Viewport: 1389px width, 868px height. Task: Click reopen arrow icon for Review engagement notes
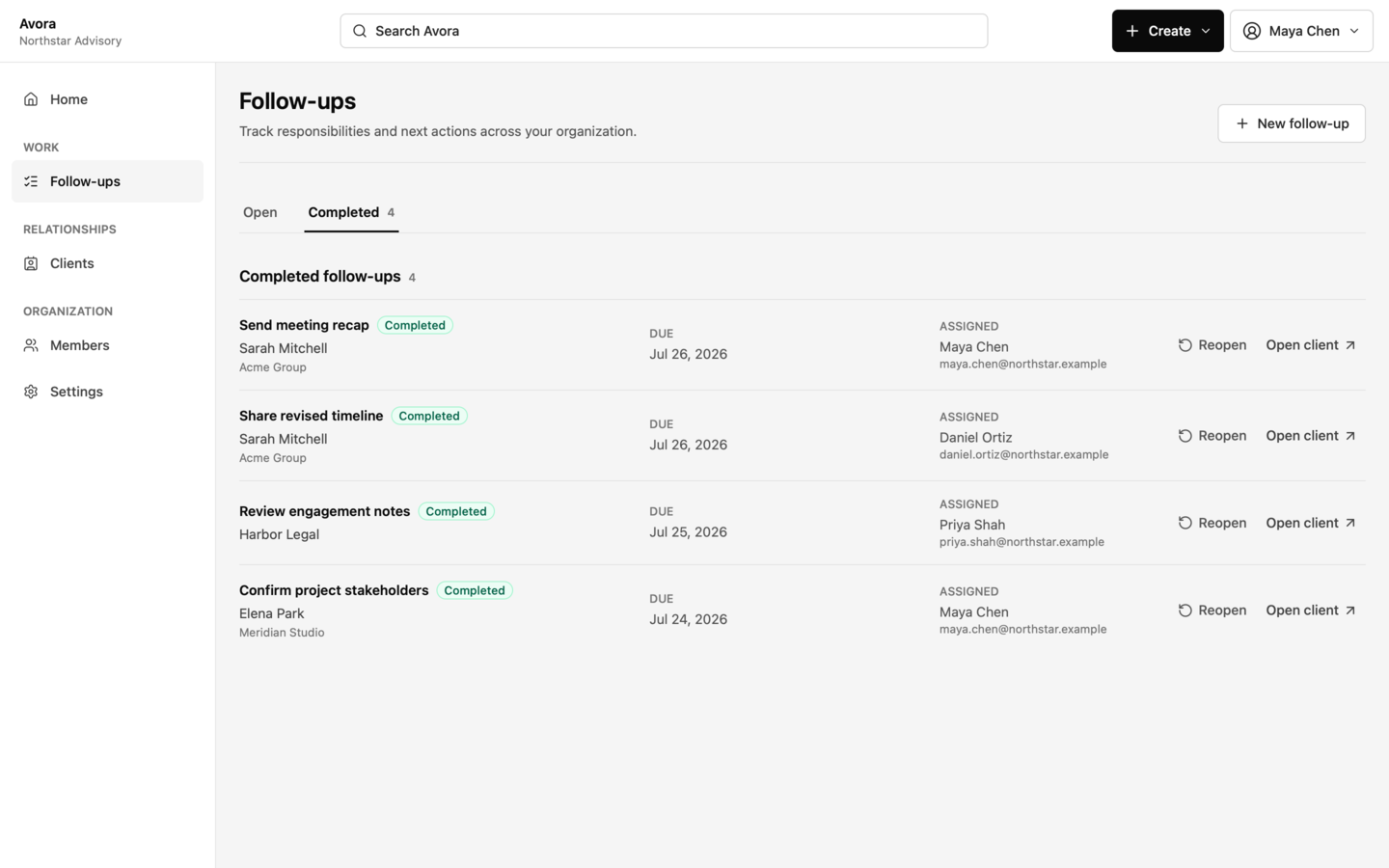(x=1185, y=523)
